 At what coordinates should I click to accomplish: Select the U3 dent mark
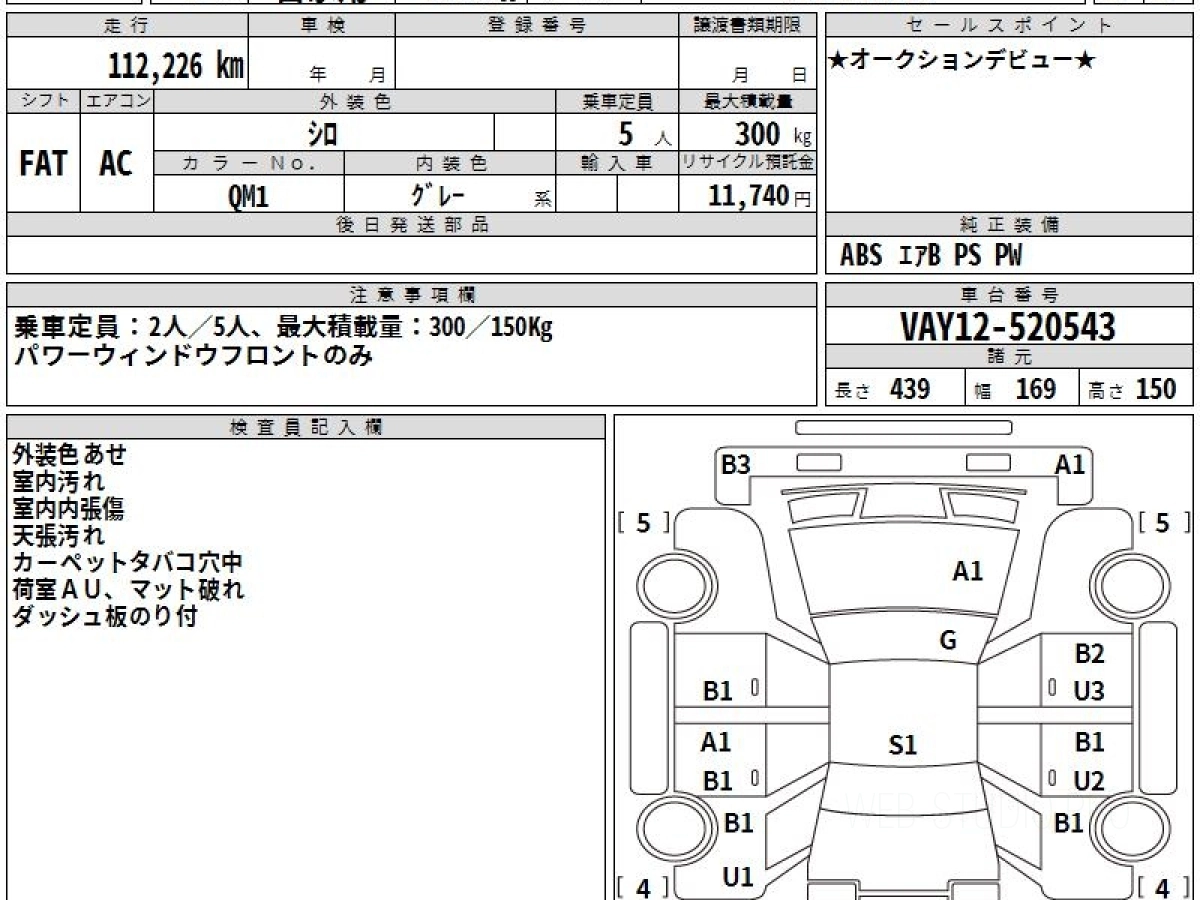(1089, 690)
